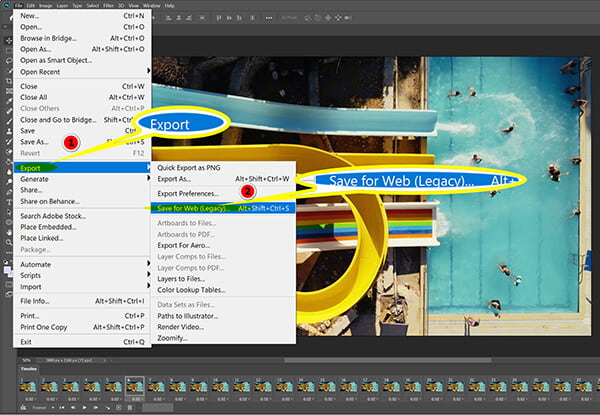Choose Quick Export as PNG

(x=223, y=168)
